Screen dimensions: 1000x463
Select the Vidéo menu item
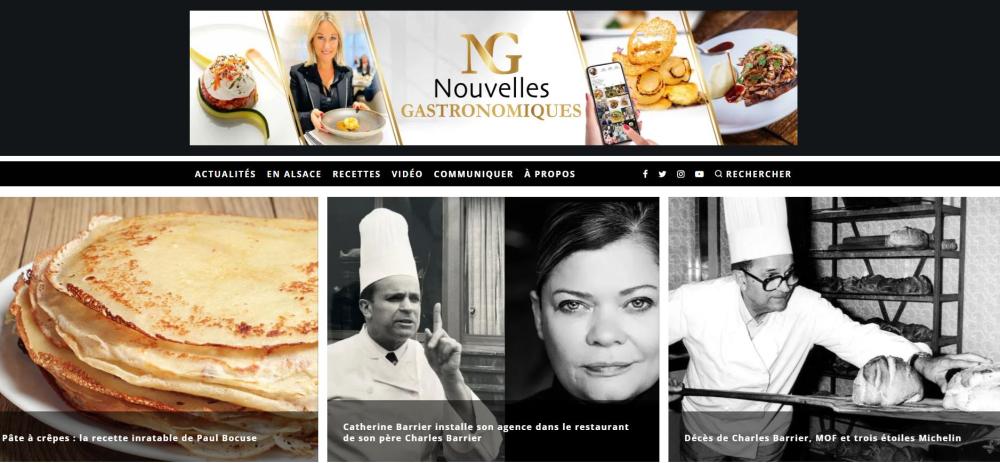click(x=407, y=174)
